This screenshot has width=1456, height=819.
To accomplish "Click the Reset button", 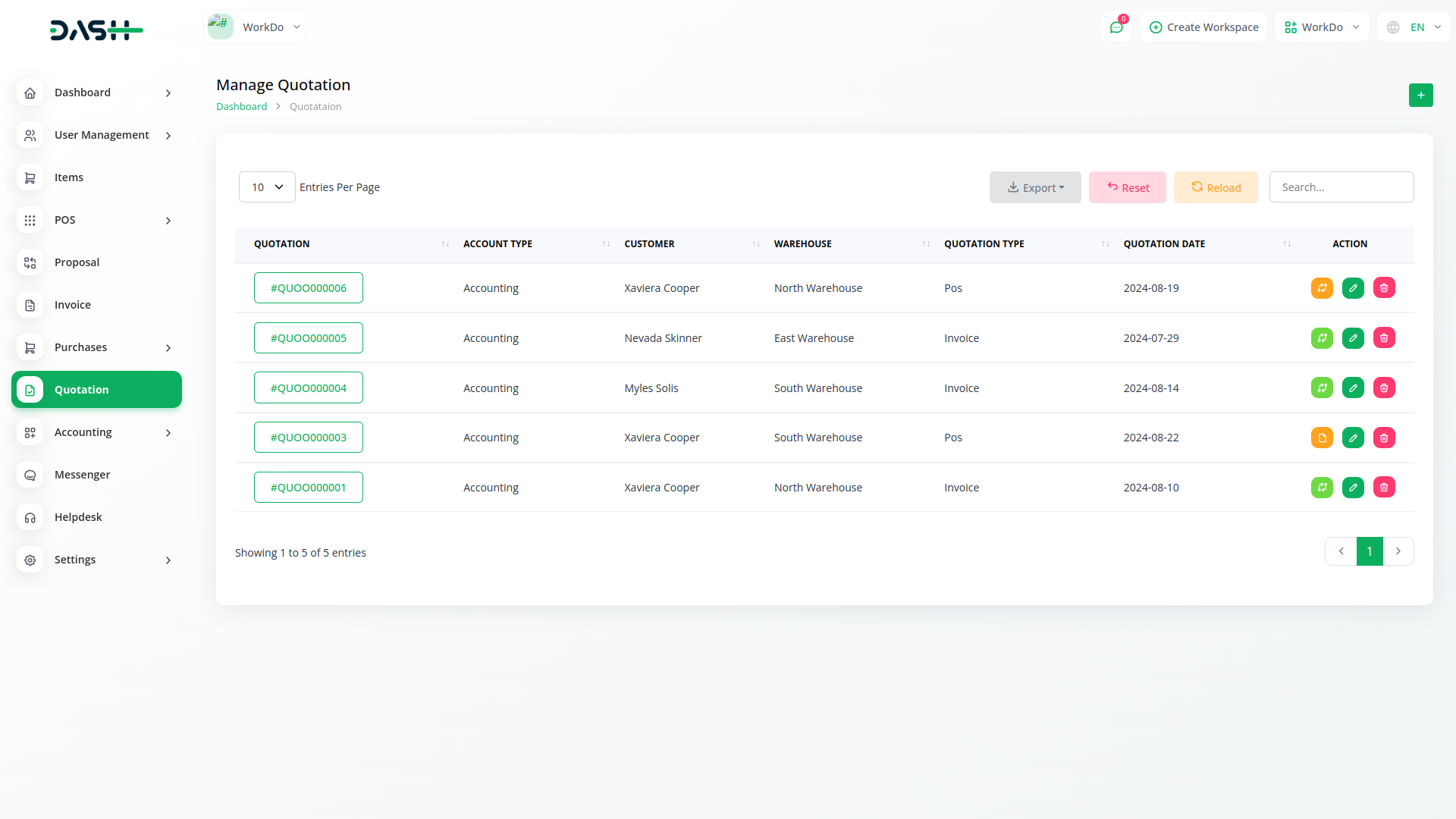I will (x=1127, y=187).
